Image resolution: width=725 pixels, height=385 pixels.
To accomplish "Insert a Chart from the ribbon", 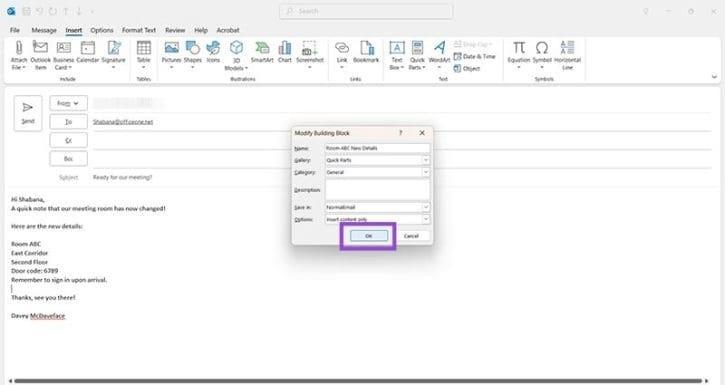I will click(285, 48).
